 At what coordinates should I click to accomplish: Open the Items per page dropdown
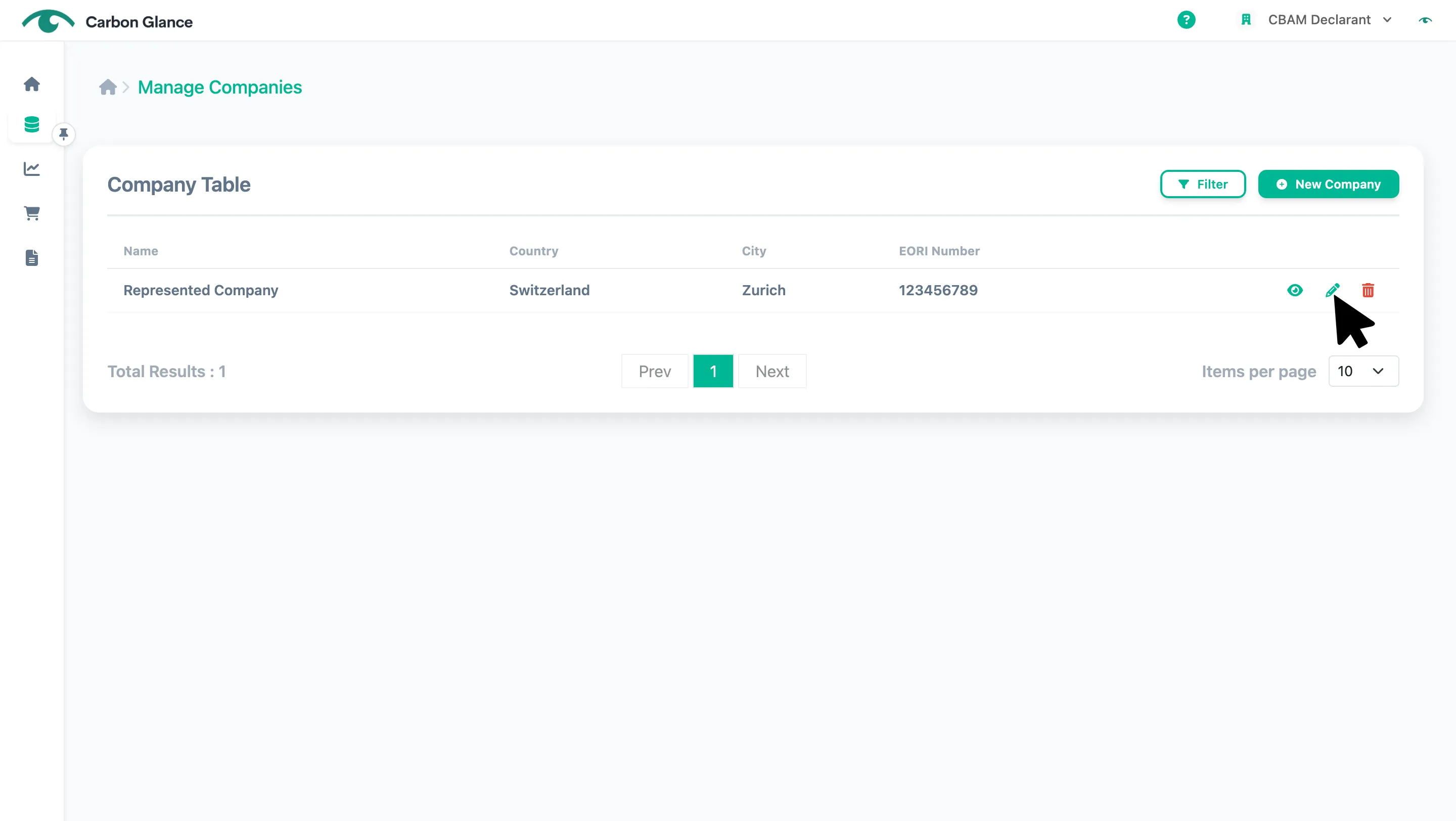click(1363, 371)
